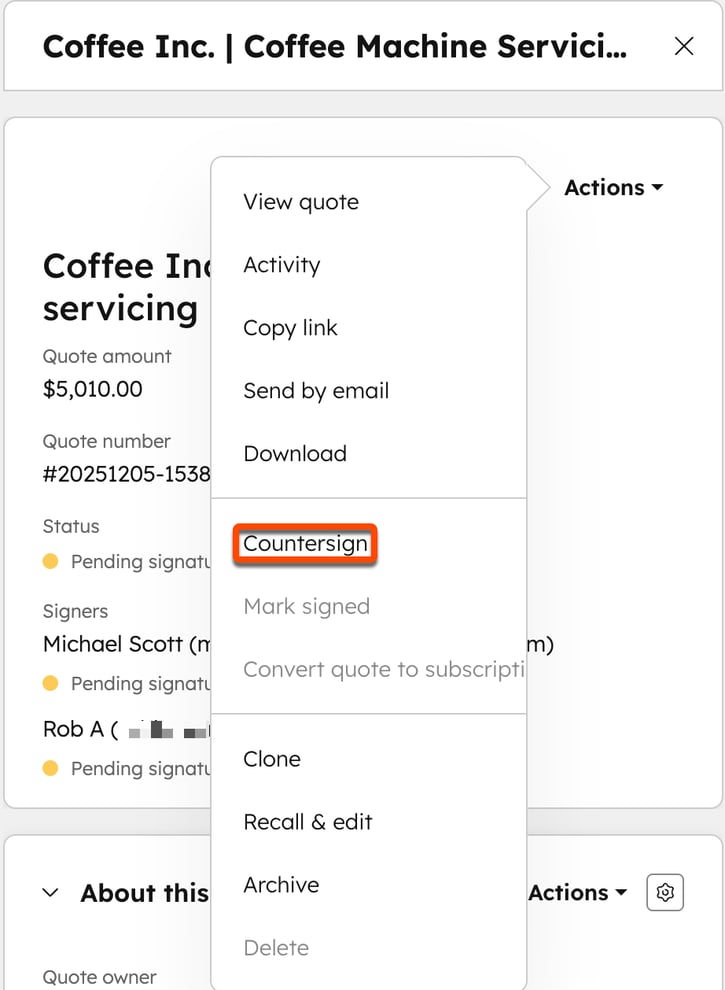Click the collapse chevron next to About this
The width and height of the screenshot is (725, 990).
pos(51,892)
